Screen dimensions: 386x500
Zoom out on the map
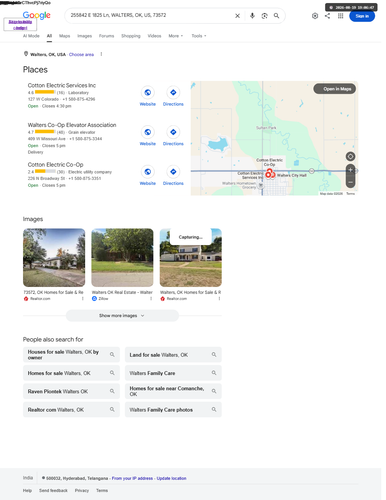350,182
